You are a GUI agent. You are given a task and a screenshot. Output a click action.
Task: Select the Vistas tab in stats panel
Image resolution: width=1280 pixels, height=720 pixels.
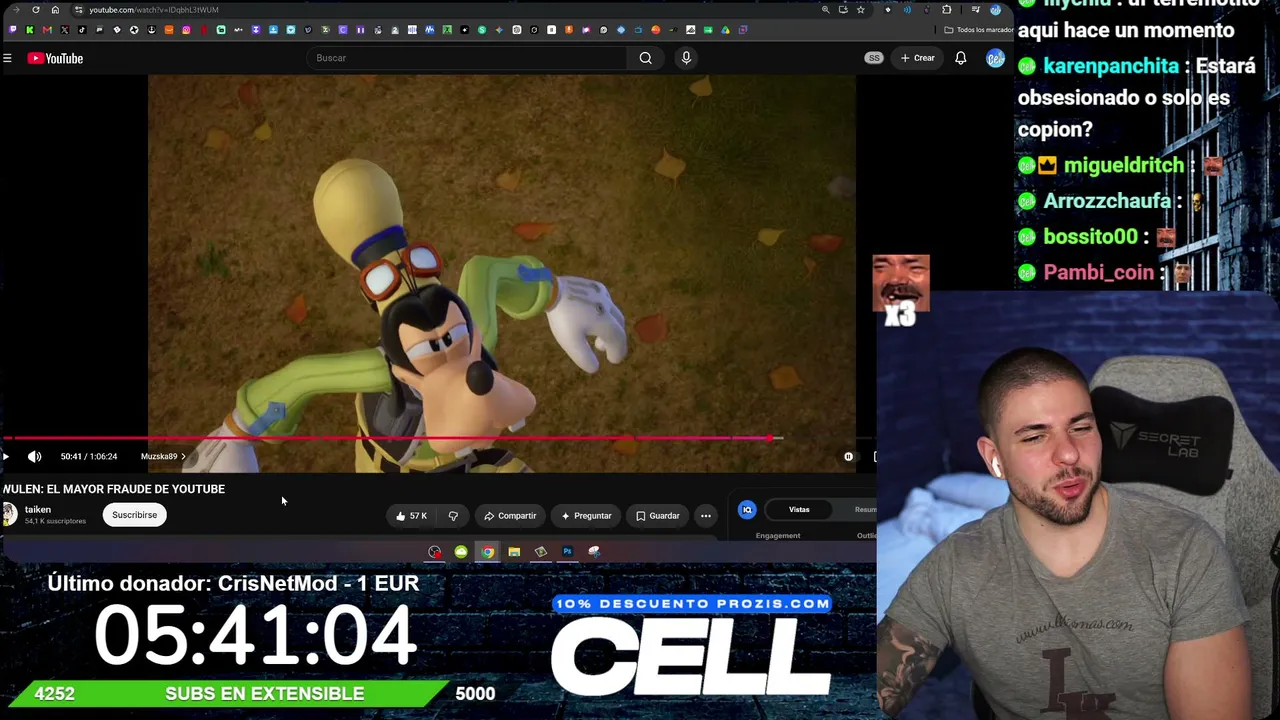[x=799, y=510]
